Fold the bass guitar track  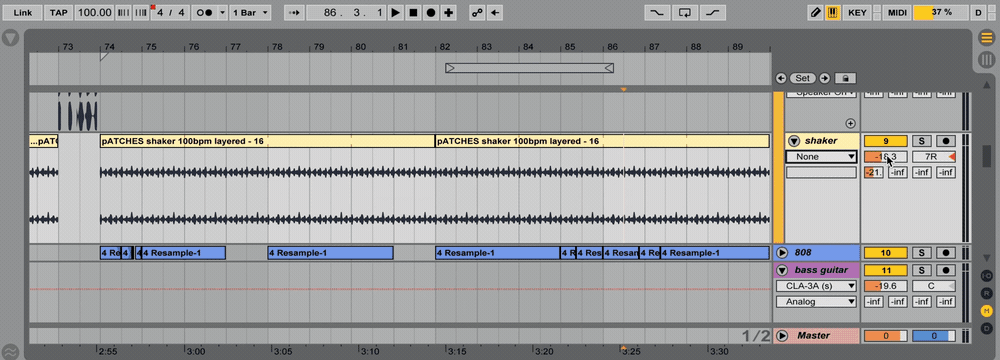(x=781, y=270)
